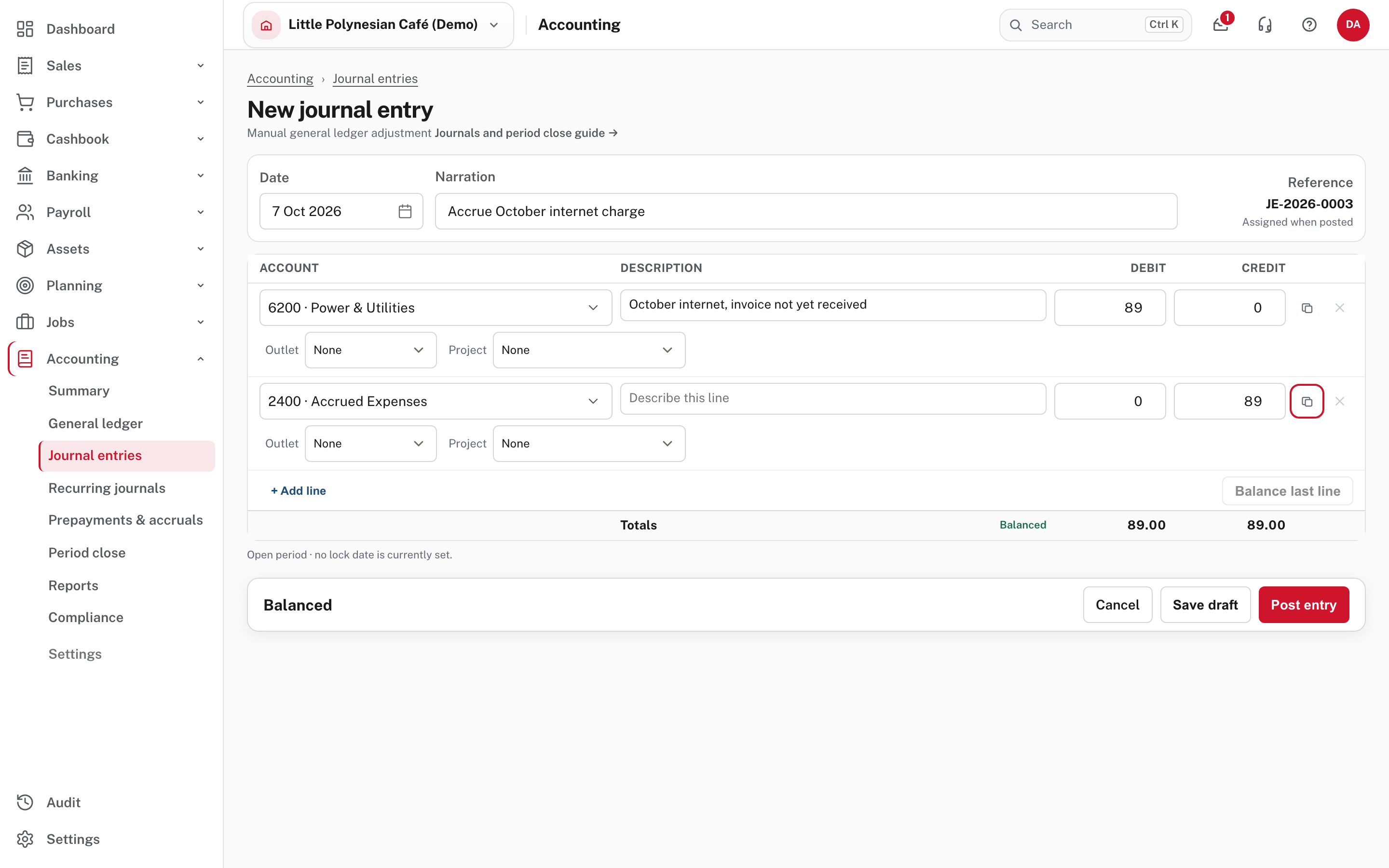This screenshot has height=868, width=1389.
Task: Open the notifications inbox icon
Action: click(1220, 25)
